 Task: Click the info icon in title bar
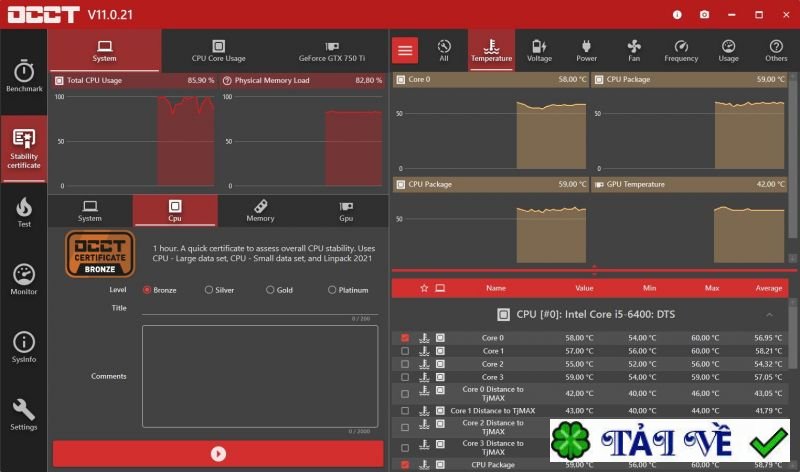pos(677,14)
